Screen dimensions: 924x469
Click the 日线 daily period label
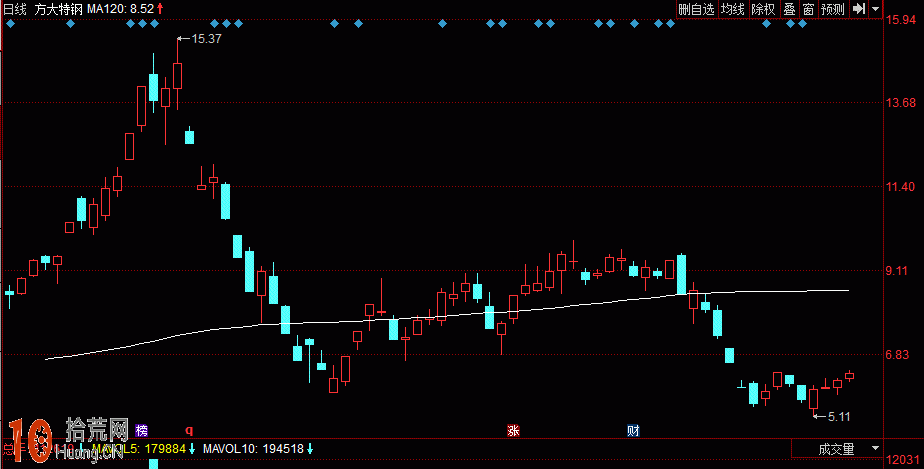point(15,9)
